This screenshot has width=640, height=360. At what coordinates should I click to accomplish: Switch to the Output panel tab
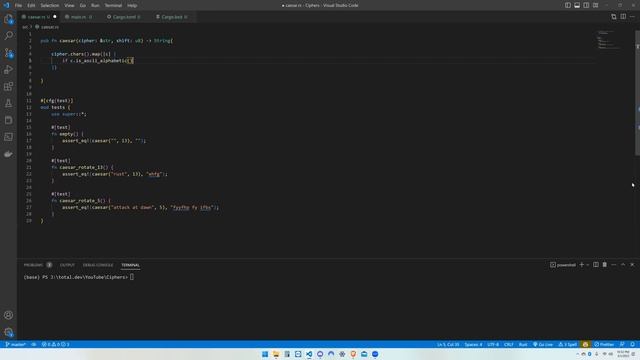pos(67,265)
